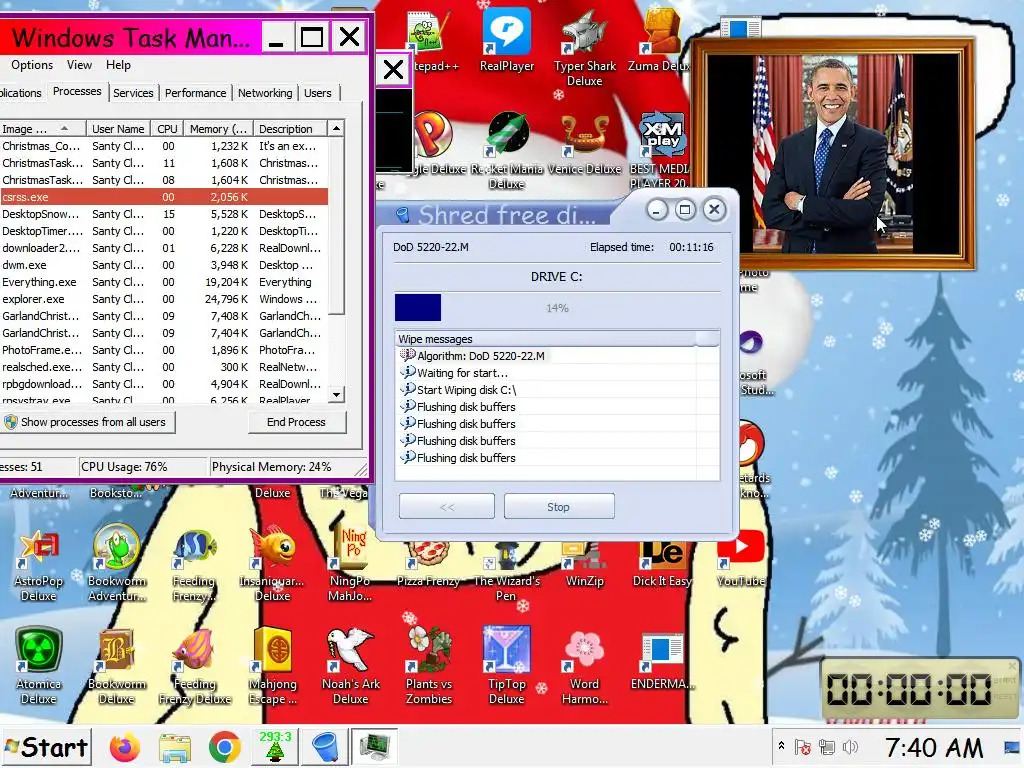Open the RealPlayer desktop shortcut

(507, 39)
